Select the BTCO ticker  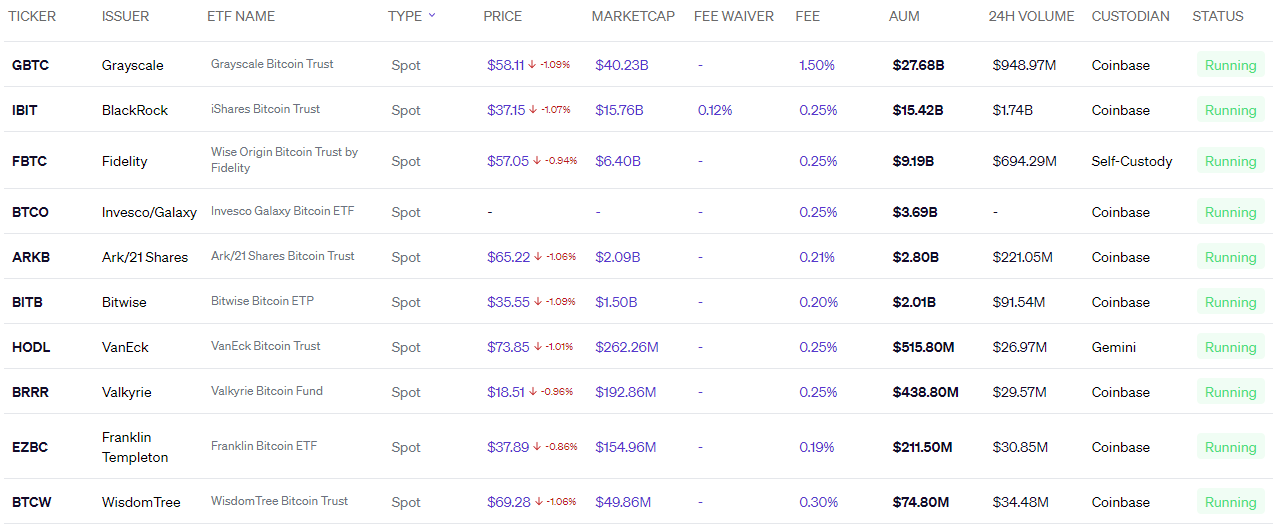click(30, 212)
